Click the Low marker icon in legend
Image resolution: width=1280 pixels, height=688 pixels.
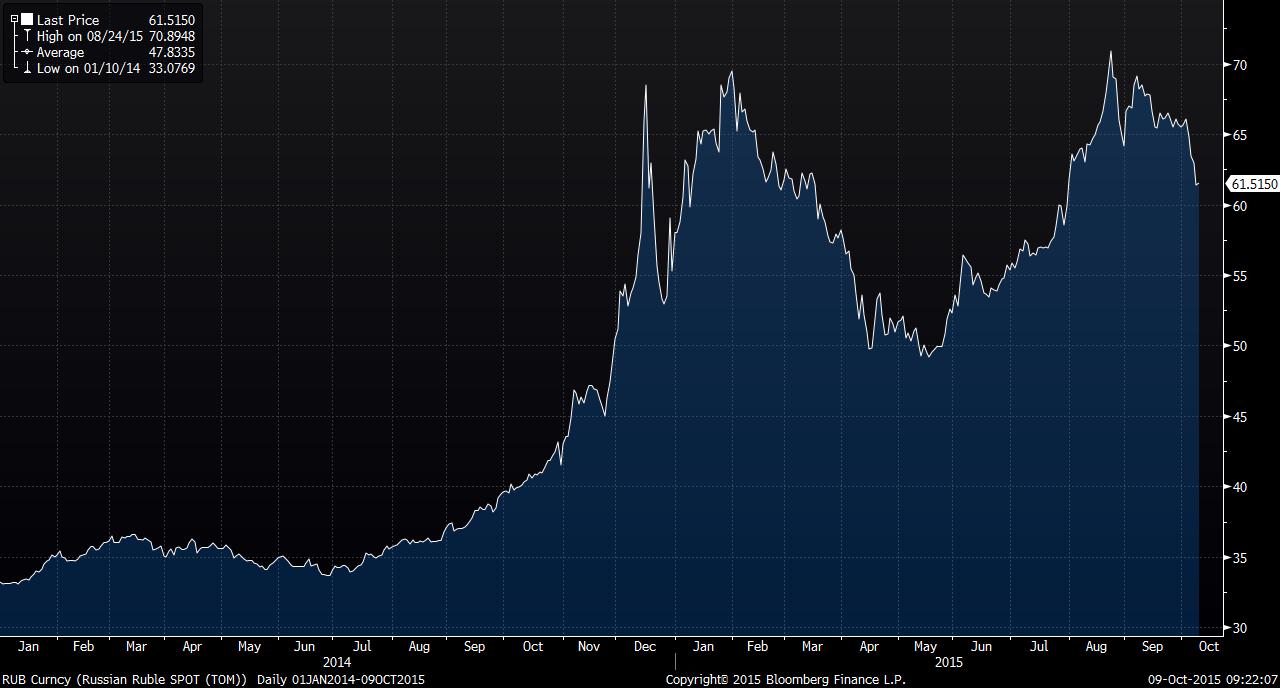point(27,69)
